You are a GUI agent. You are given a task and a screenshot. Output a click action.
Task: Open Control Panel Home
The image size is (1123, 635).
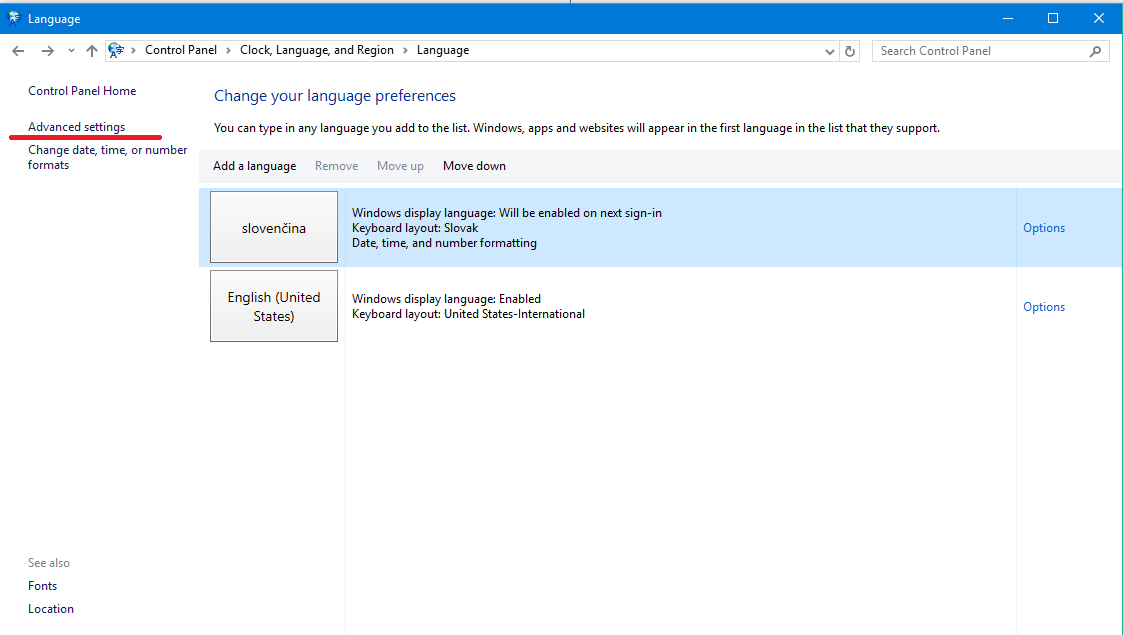coord(82,91)
